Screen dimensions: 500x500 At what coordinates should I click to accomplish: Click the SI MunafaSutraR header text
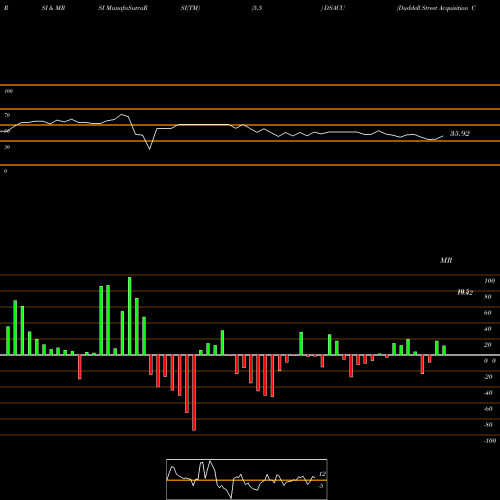click(x=123, y=8)
